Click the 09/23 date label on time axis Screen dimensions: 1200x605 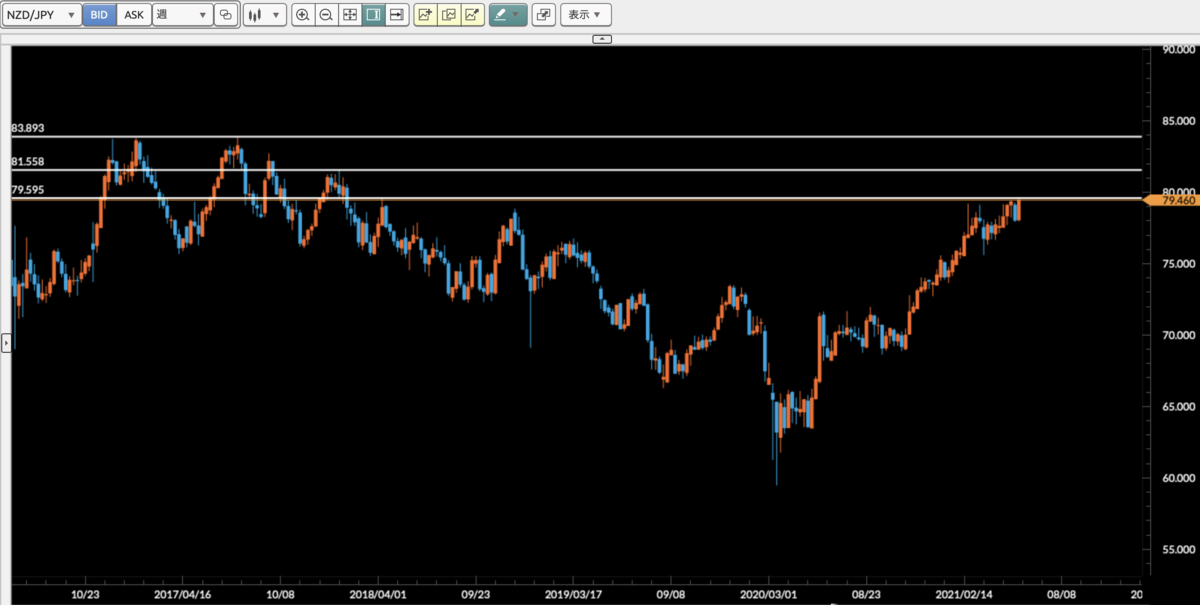click(475, 593)
